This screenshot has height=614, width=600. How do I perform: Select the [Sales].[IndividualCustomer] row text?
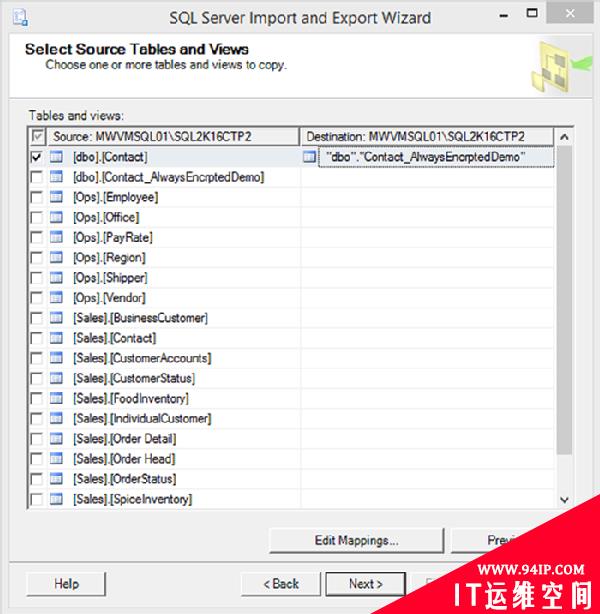point(142,419)
